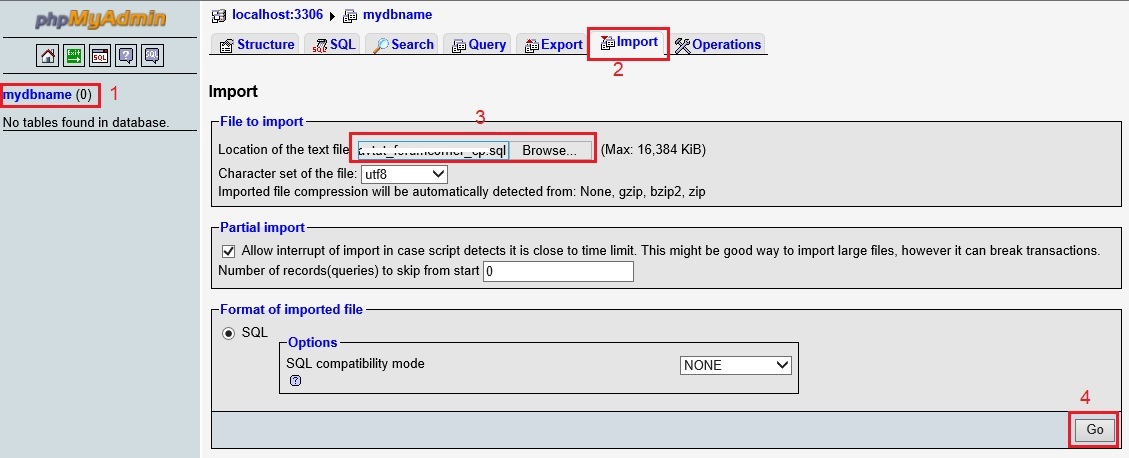This screenshot has height=458, width=1129.
Task: Open the SQL documentation sidebar icon
Action: 152,55
